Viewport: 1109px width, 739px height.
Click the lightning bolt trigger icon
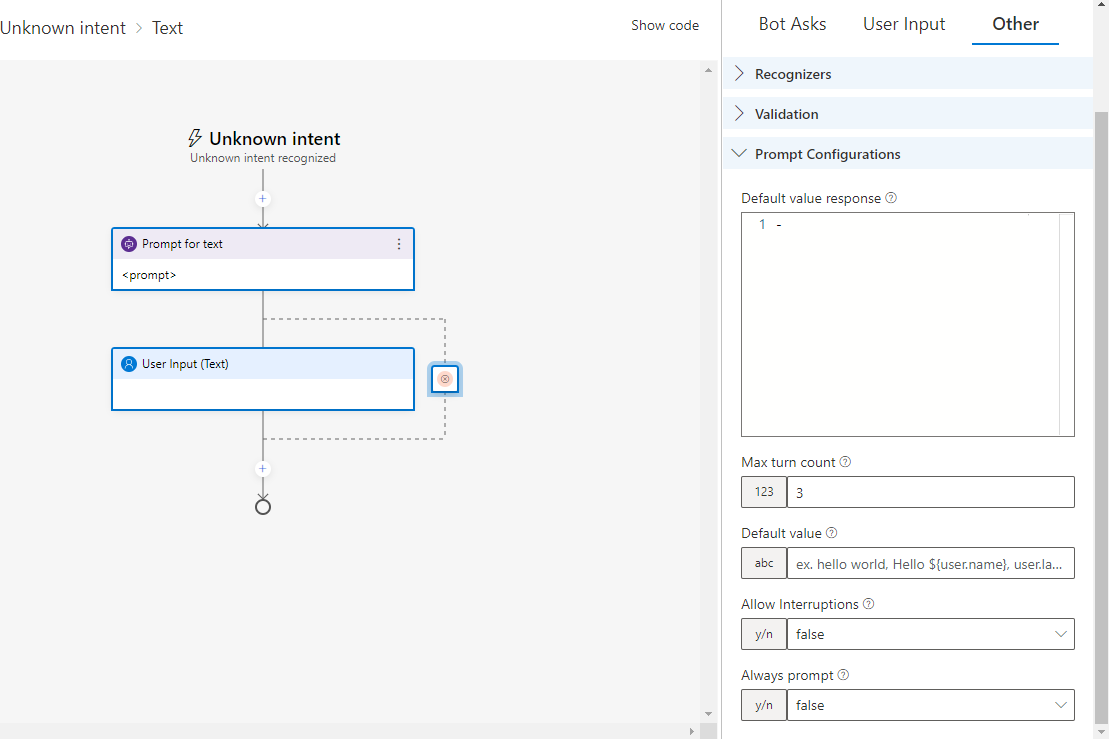coord(194,138)
